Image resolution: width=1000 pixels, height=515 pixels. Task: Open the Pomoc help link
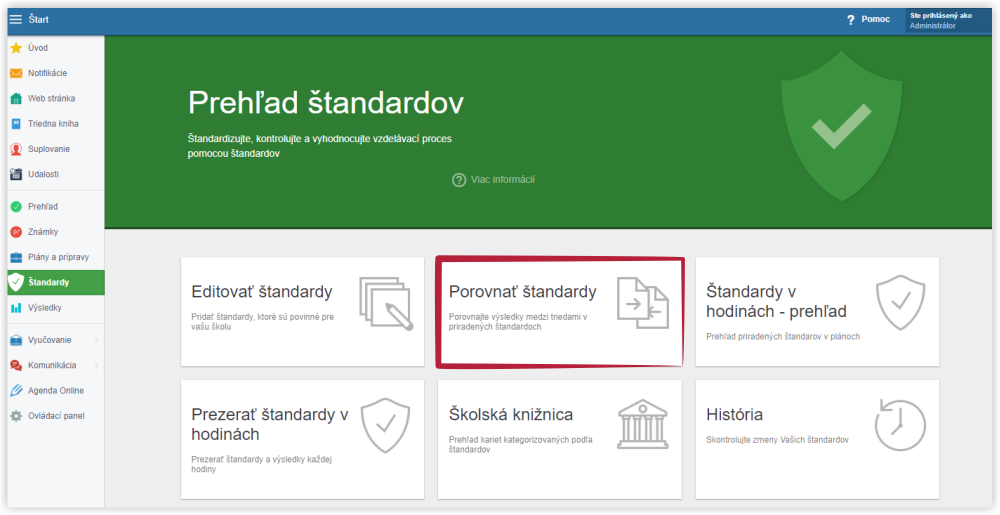coord(875,19)
